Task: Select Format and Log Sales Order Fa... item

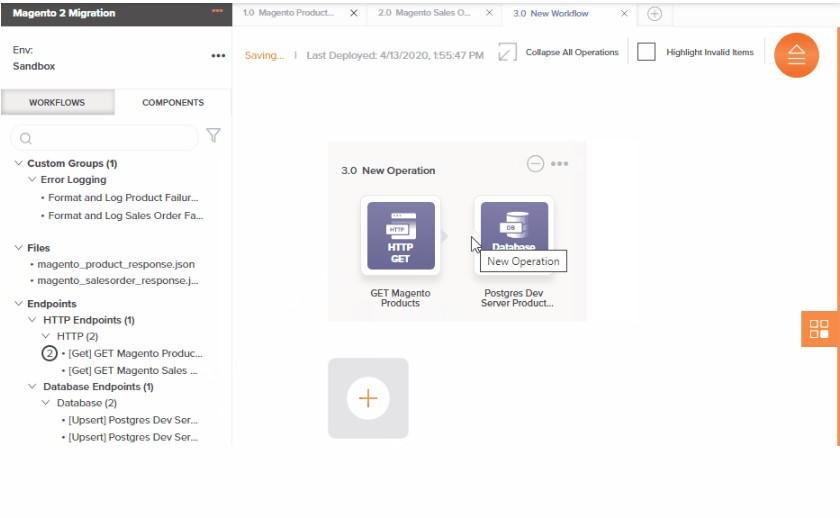Action: pos(126,216)
